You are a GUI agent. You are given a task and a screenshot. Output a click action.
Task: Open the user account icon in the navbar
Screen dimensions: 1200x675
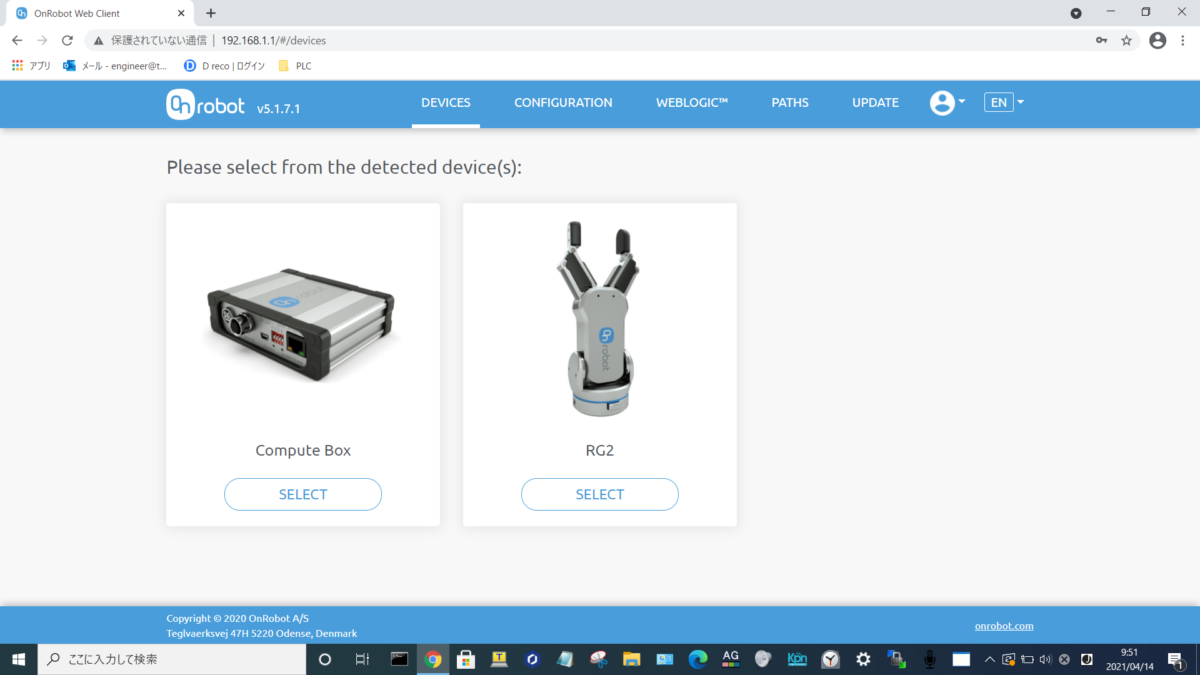941,102
